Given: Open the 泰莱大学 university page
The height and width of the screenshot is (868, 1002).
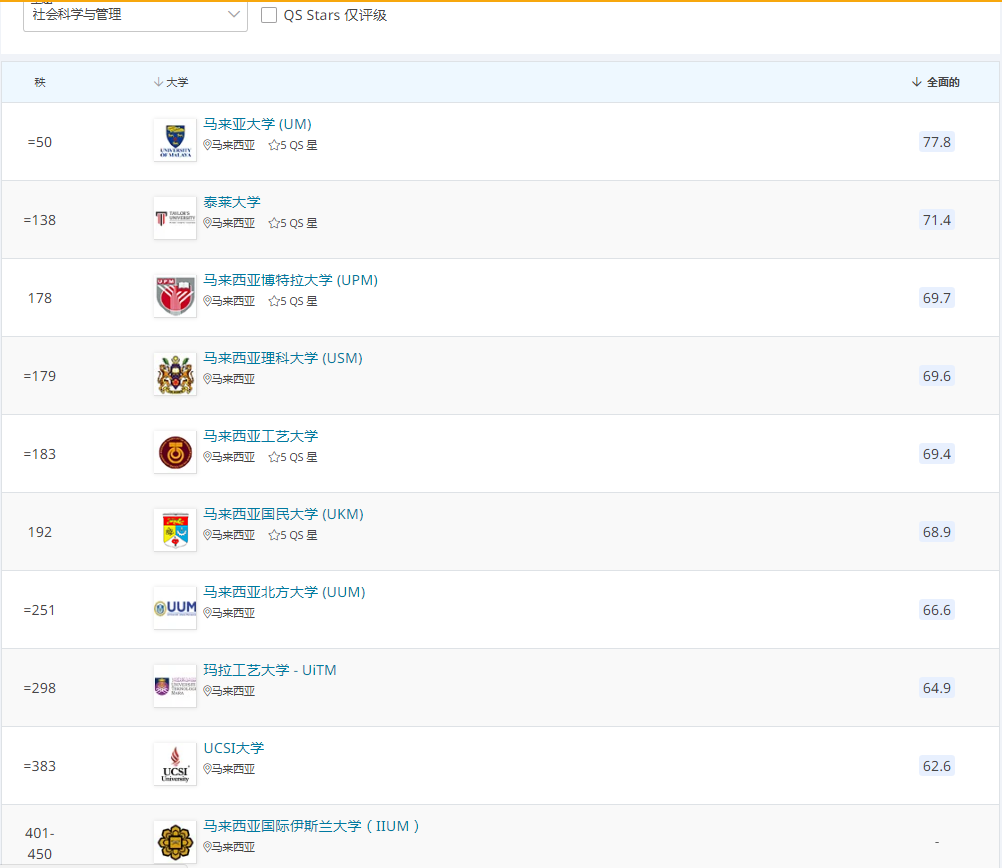Looking at the screenshot, I should coord(232,203).
